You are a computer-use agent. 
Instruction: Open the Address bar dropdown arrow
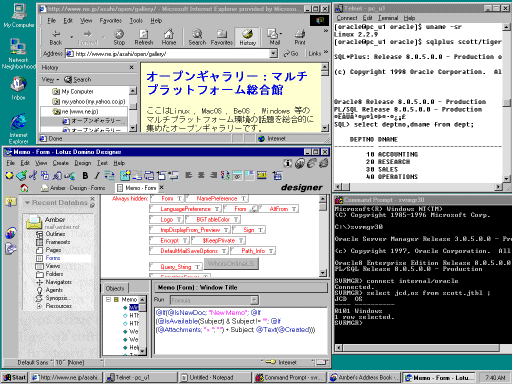(273, 53)
